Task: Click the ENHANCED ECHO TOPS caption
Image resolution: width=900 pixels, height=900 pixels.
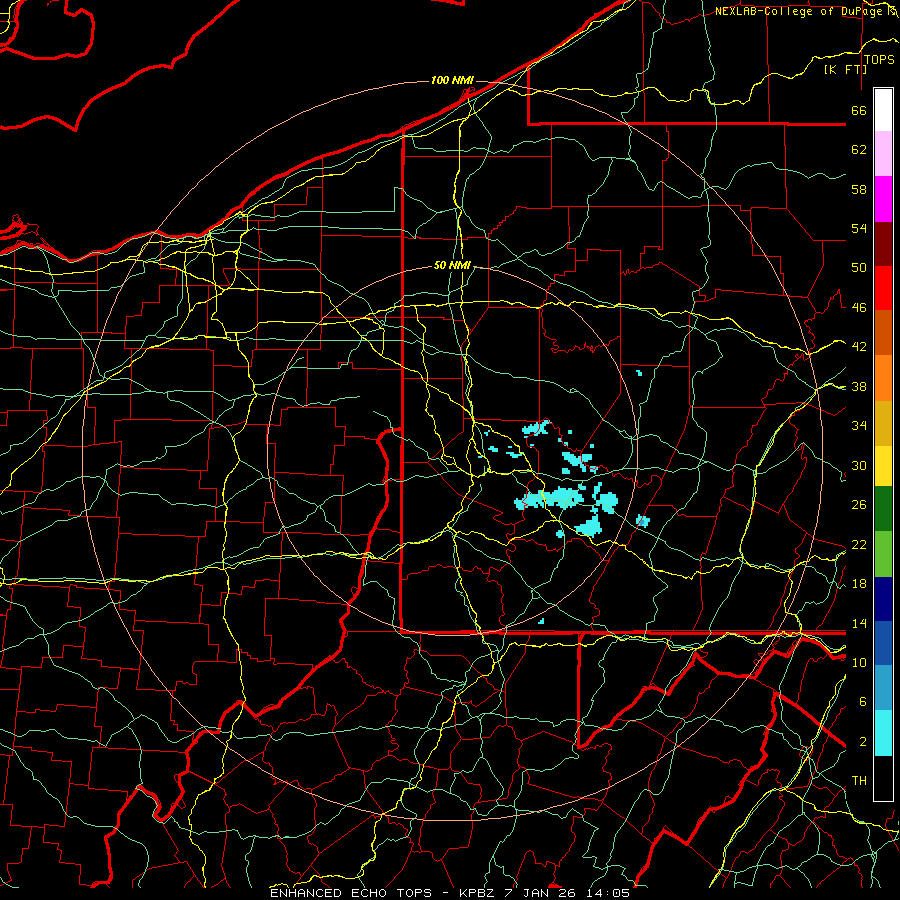Action: (x=351, y=893)
